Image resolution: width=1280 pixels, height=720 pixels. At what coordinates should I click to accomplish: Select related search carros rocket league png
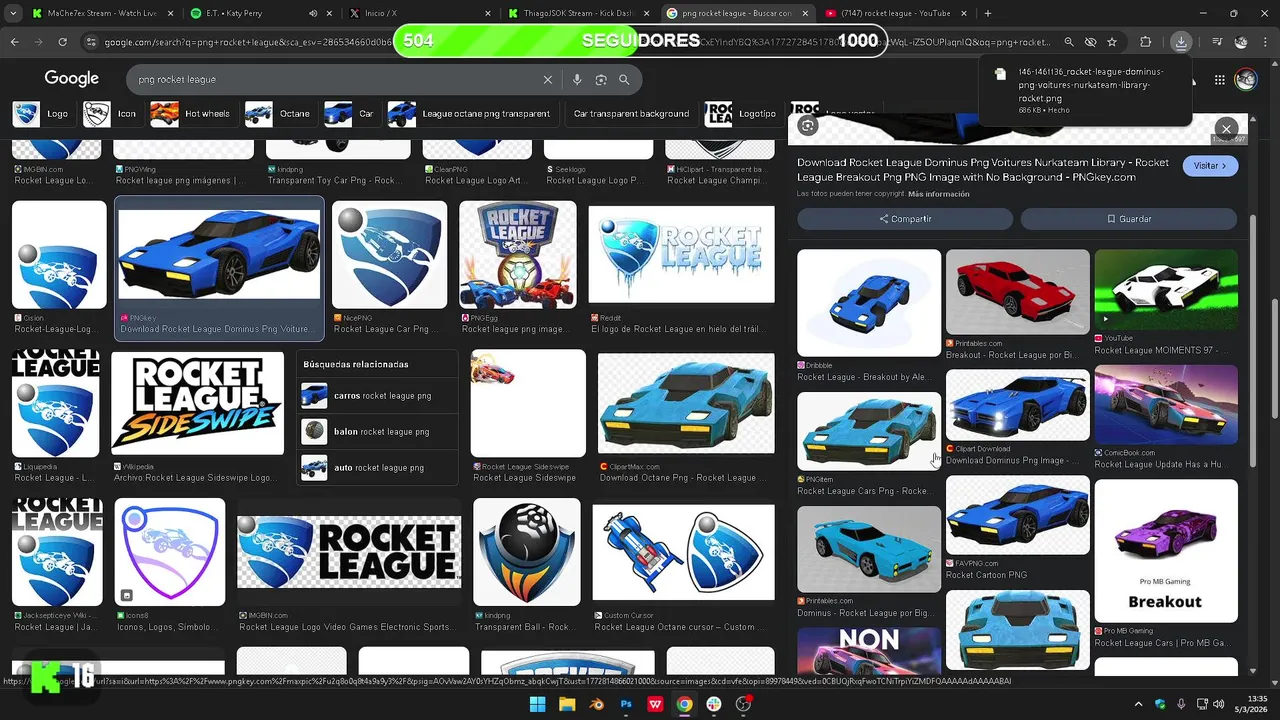[x=378, y=396]
